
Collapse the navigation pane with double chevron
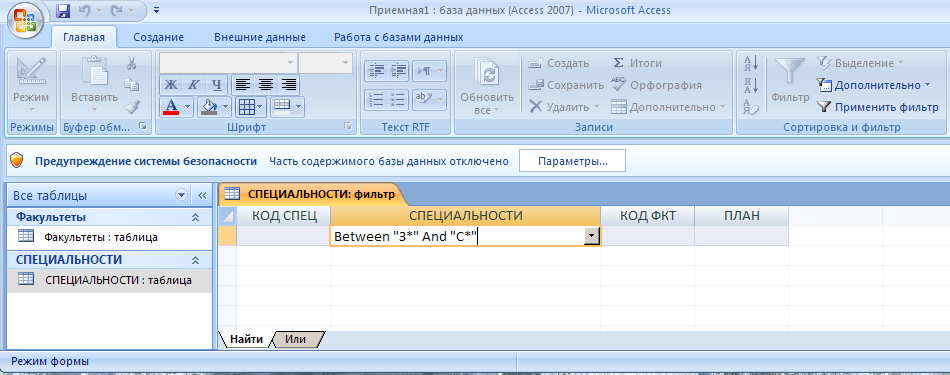pos(202,195)
